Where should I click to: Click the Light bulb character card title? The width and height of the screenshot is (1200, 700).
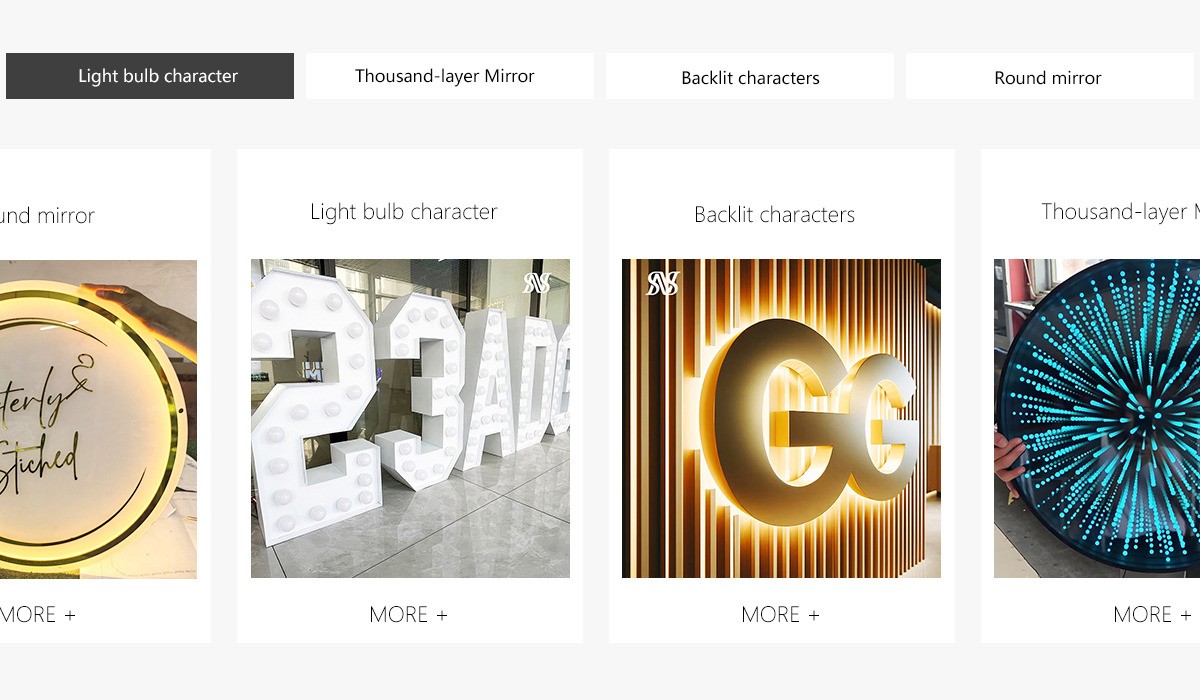pyautogui.click(x=404, y=212)
